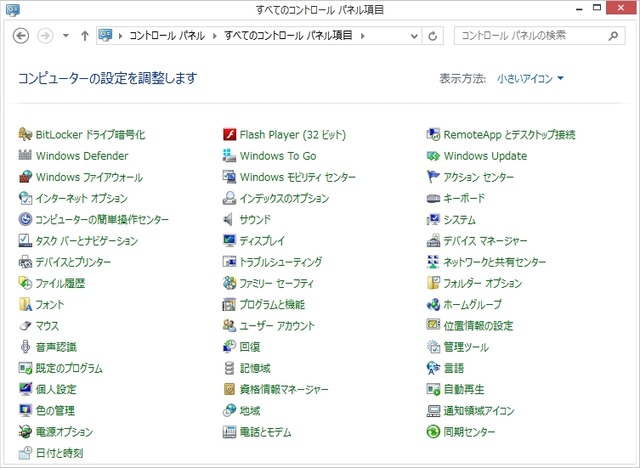Click the Windows Update icon

(x=433, y=155)
